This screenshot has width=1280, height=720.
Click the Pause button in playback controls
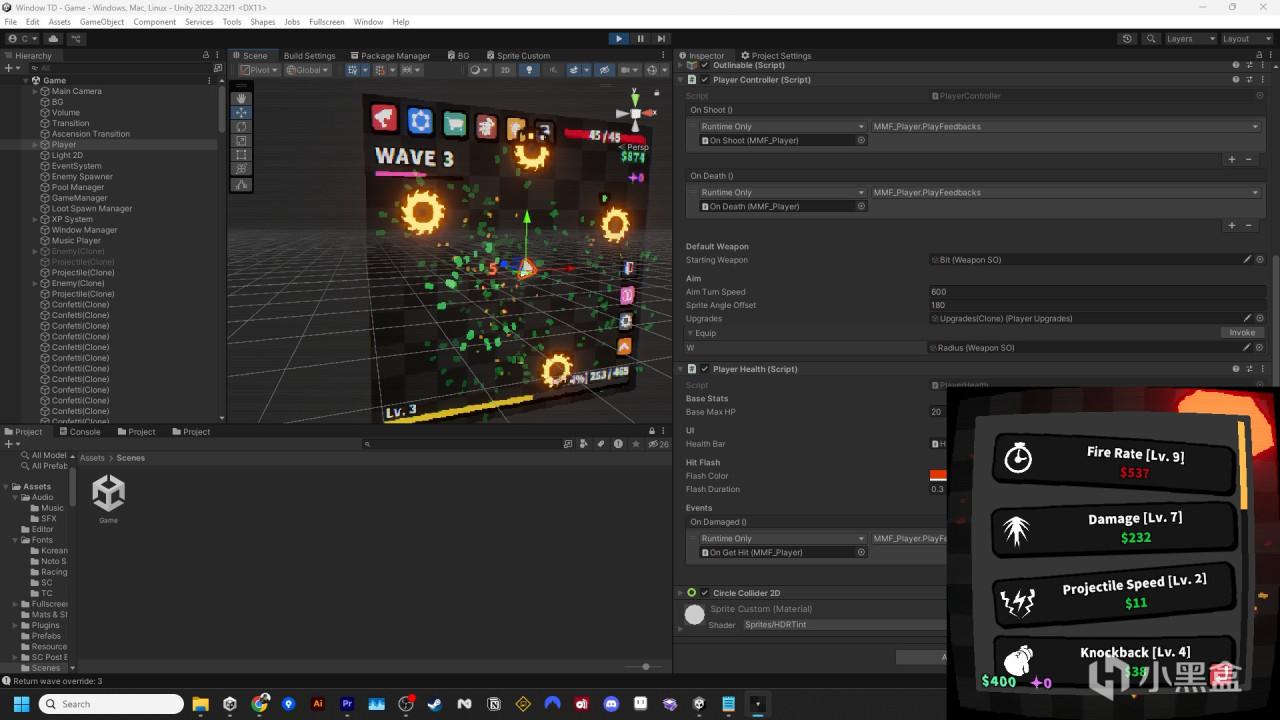(x=640, y=39)
